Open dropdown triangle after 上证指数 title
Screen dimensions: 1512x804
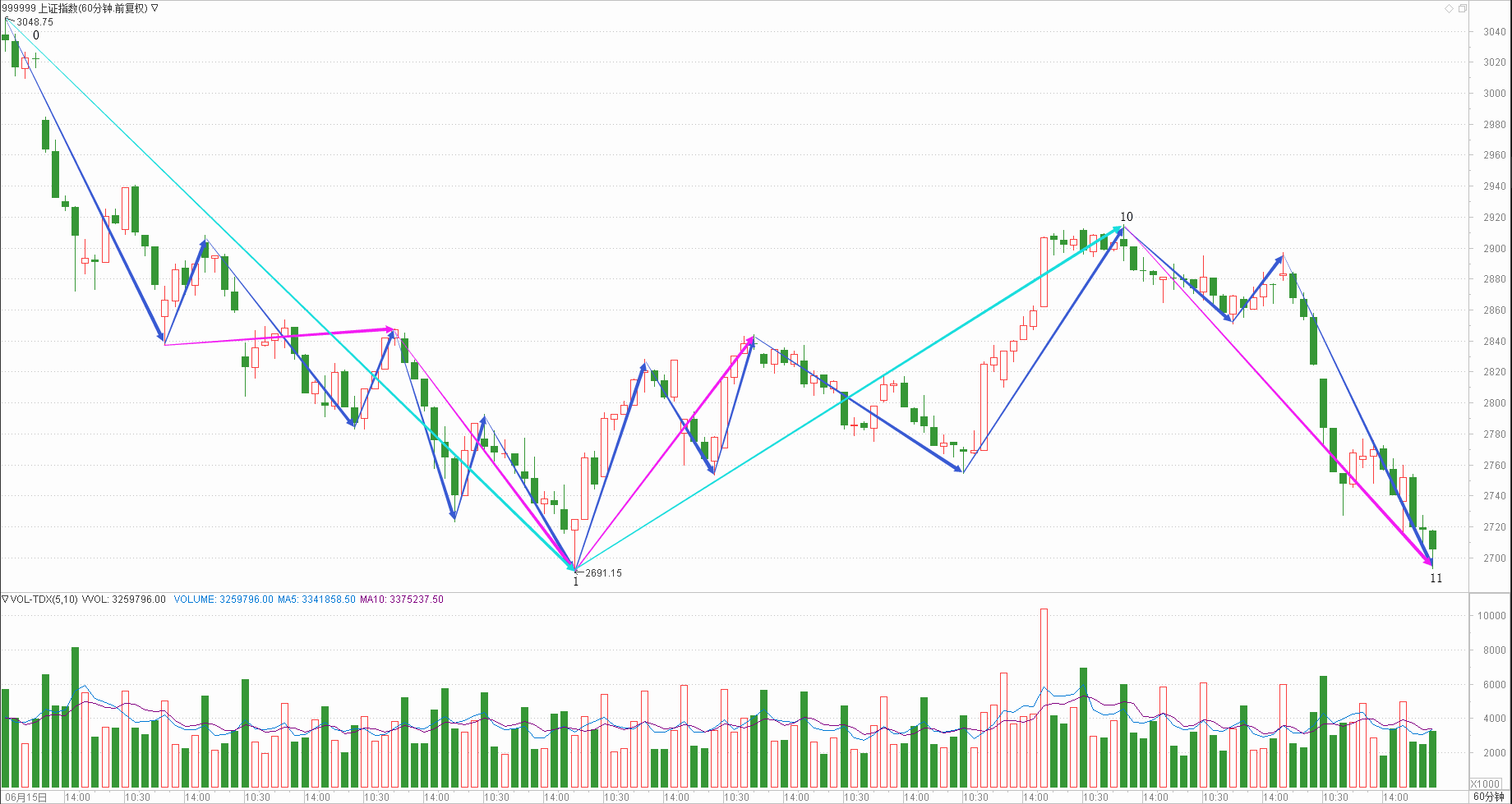155,8
